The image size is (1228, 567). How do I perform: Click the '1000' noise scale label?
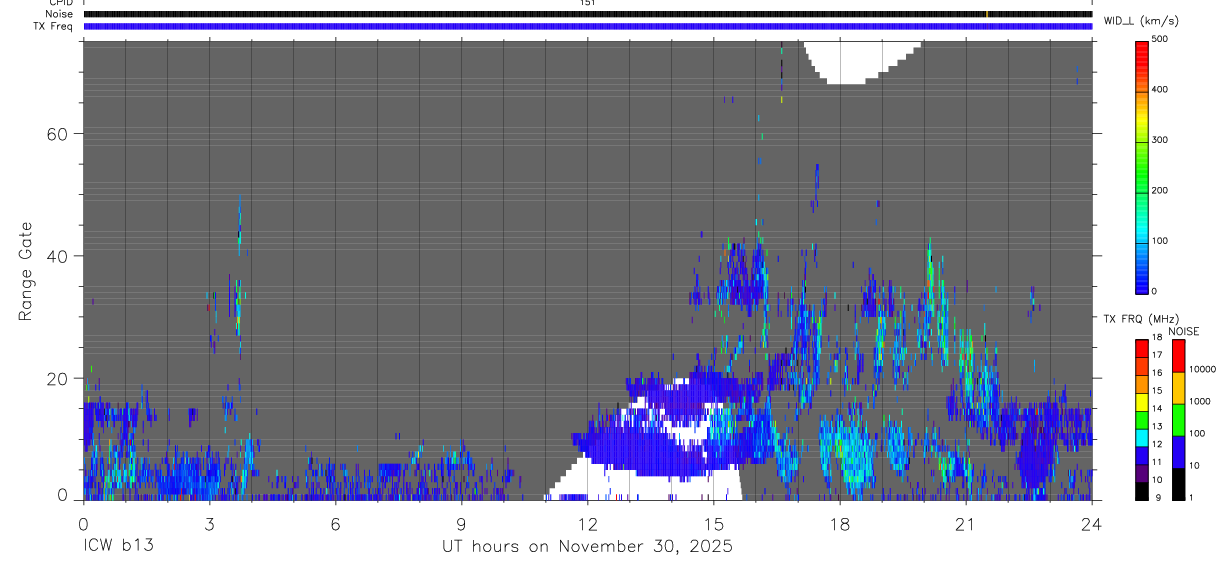1200,401
